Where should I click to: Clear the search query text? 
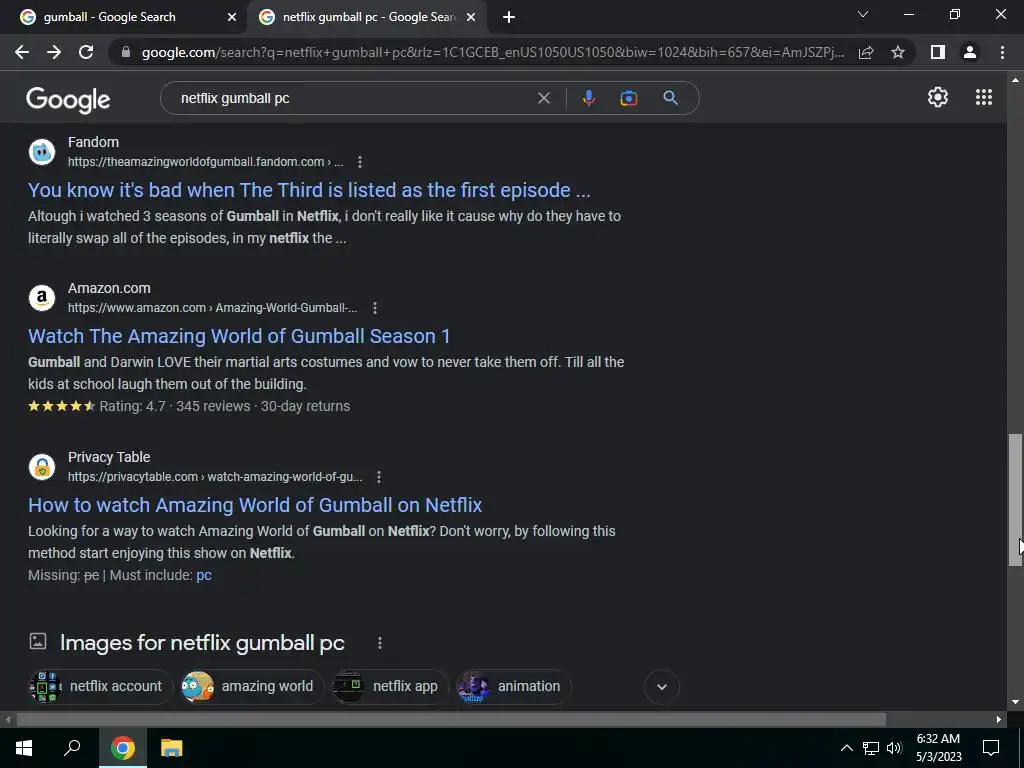[544, 98]
